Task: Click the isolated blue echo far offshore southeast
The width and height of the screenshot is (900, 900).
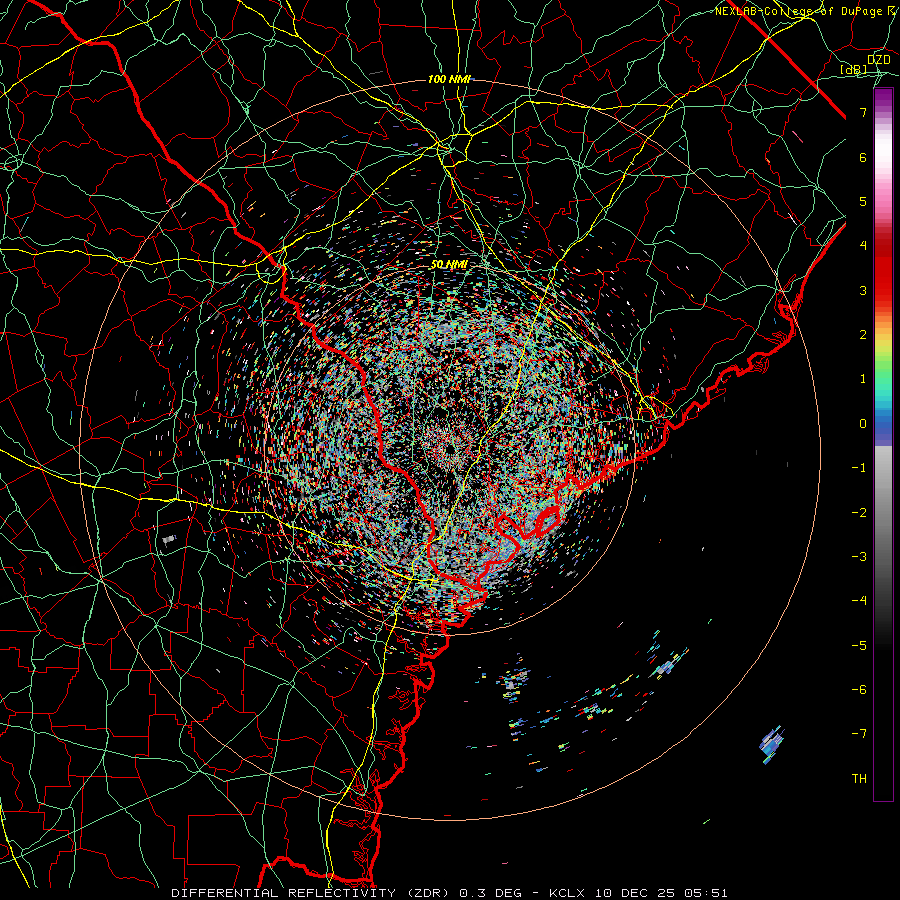Action: (x=772, y=744)
